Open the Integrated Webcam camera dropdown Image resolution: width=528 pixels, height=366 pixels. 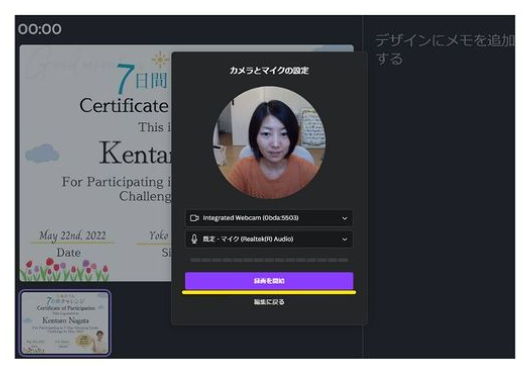pos(269,218)
